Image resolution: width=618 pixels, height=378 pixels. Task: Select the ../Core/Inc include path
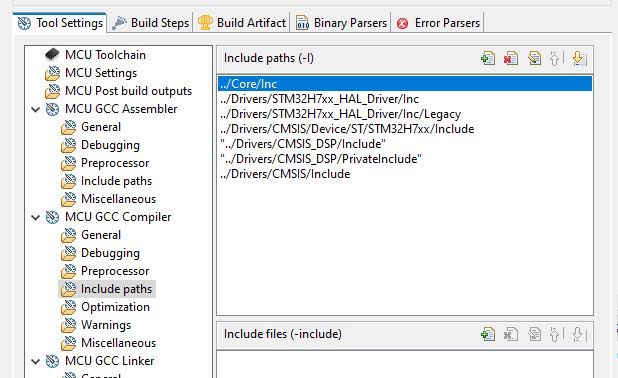click(x=405, y=84)
